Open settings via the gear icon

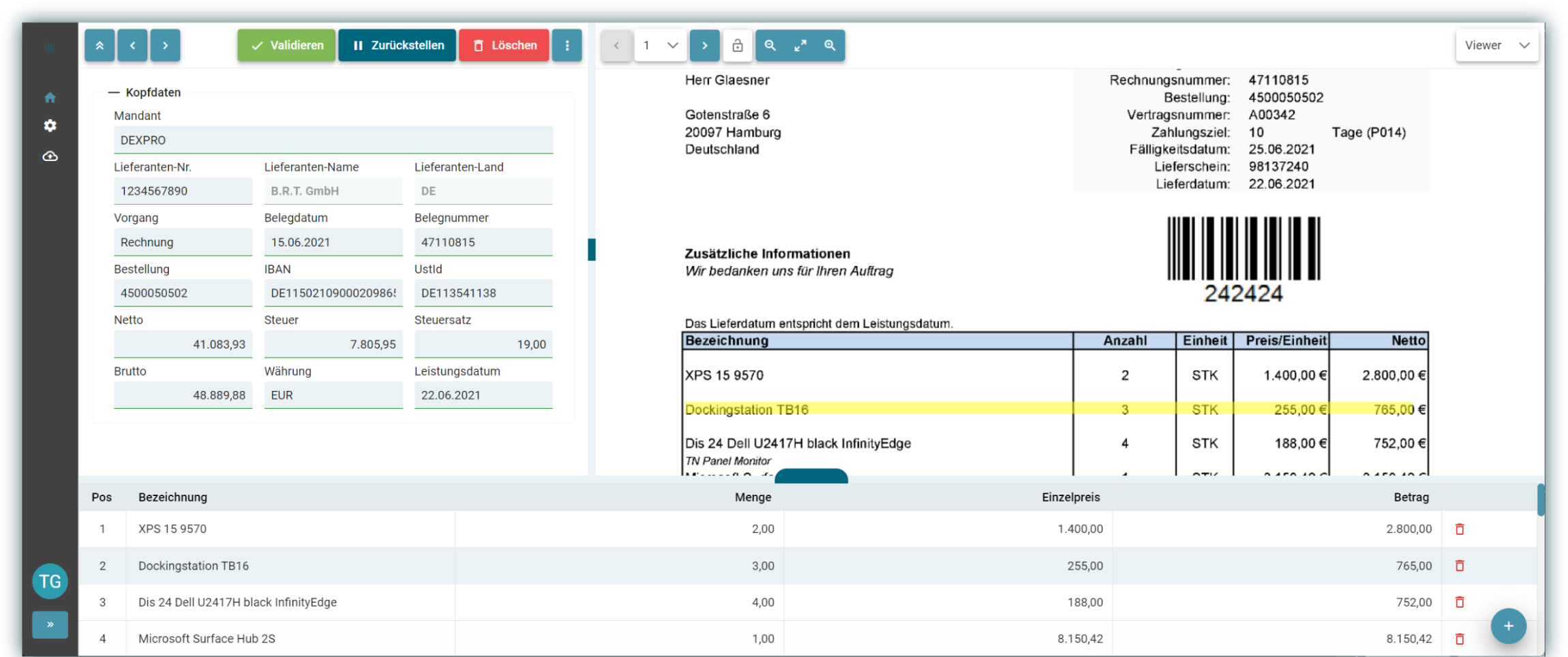(50, 126)
